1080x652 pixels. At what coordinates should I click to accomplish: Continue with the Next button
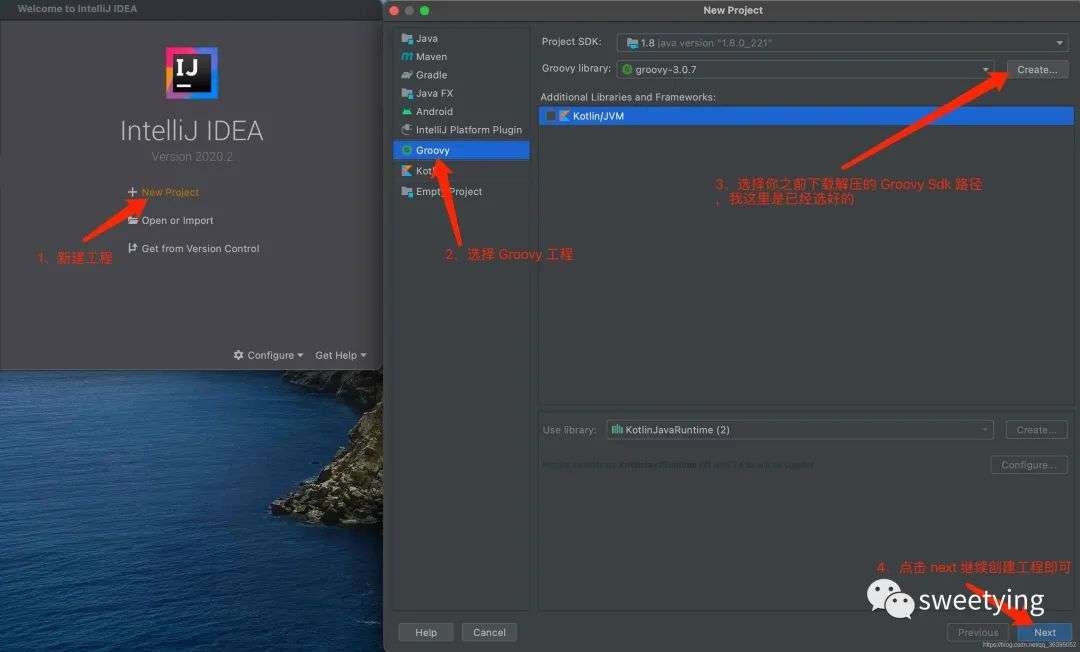1044,632
